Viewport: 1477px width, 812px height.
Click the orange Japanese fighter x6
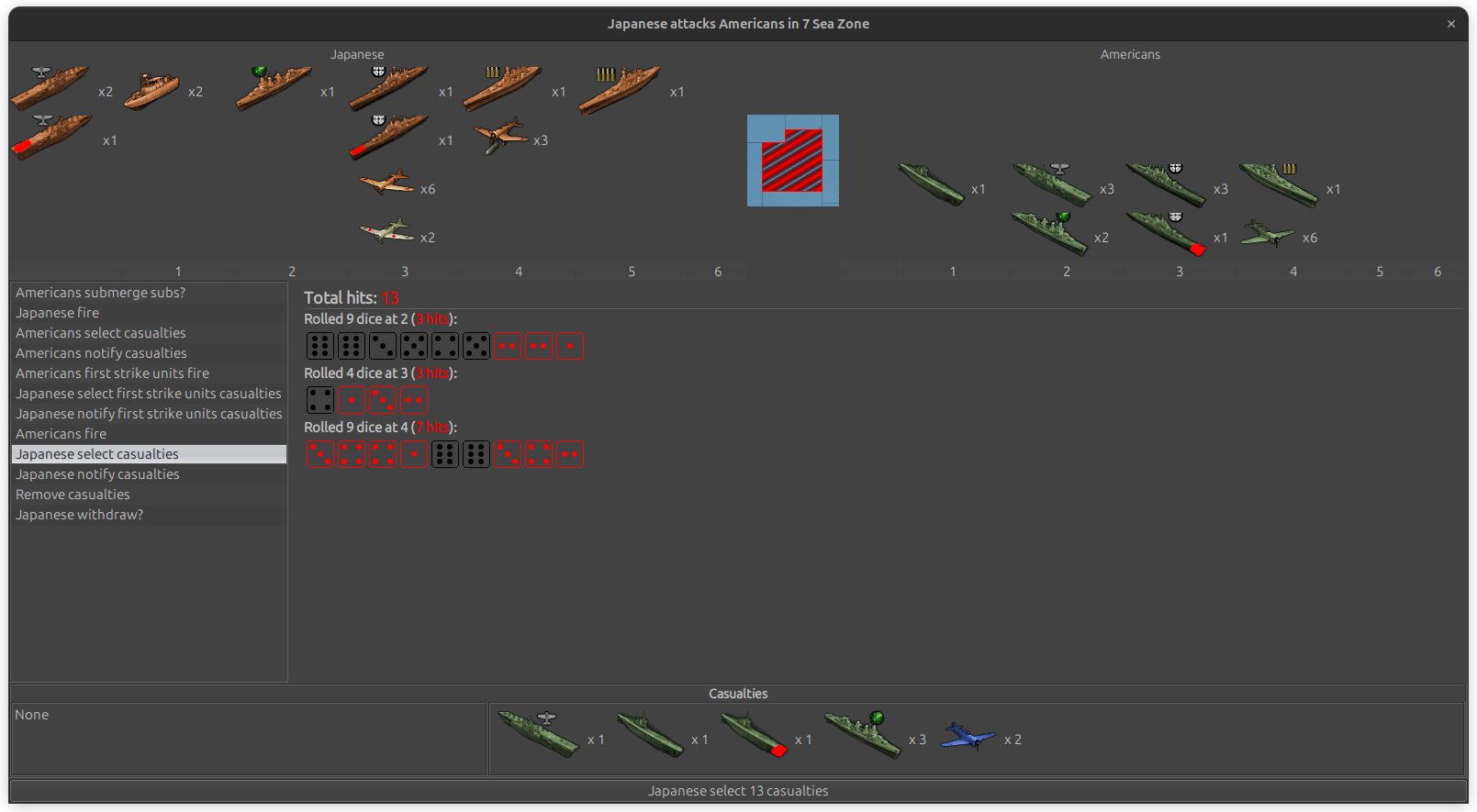click(x=387, y=183)
